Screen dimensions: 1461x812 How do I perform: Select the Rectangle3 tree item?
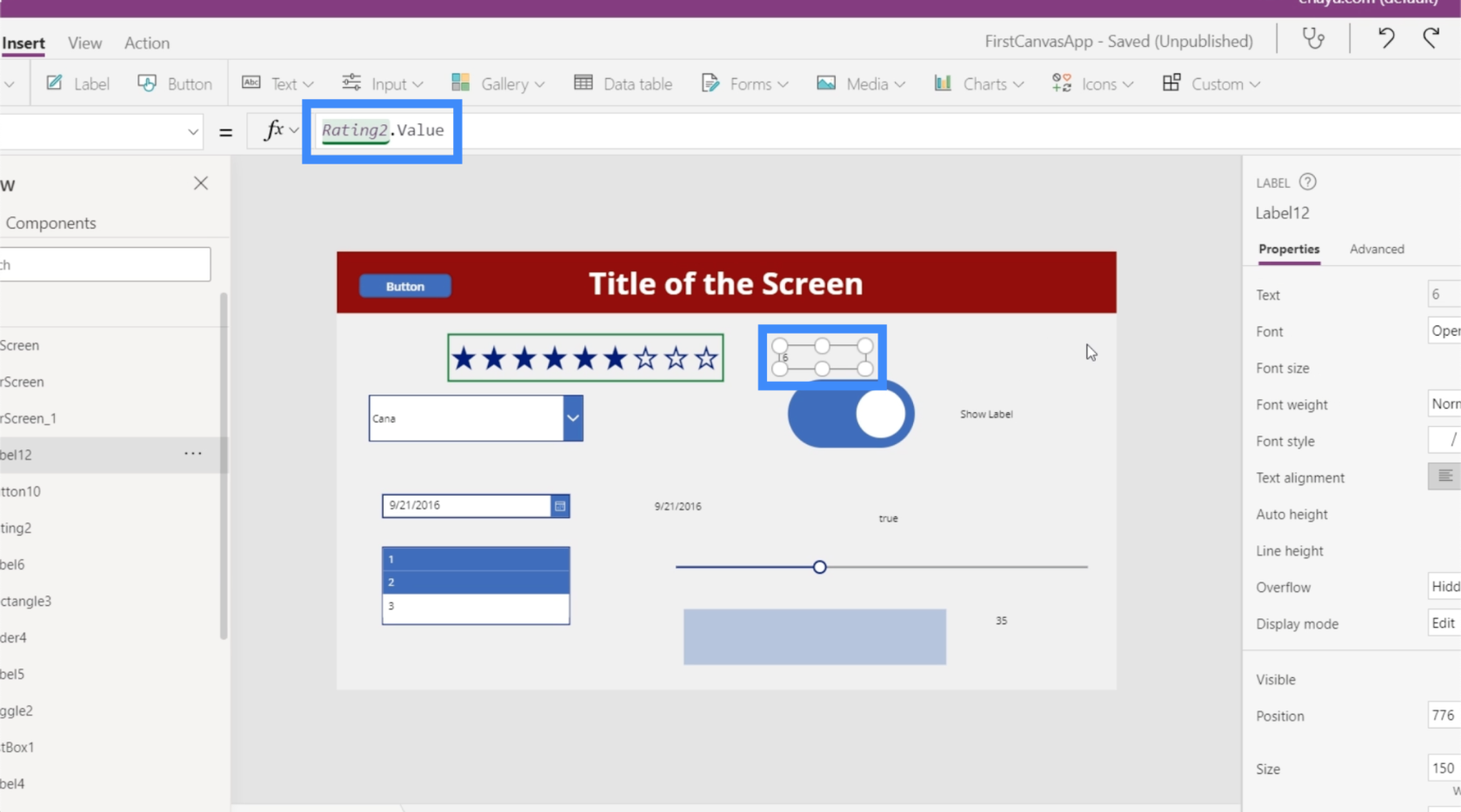[109, 601]
